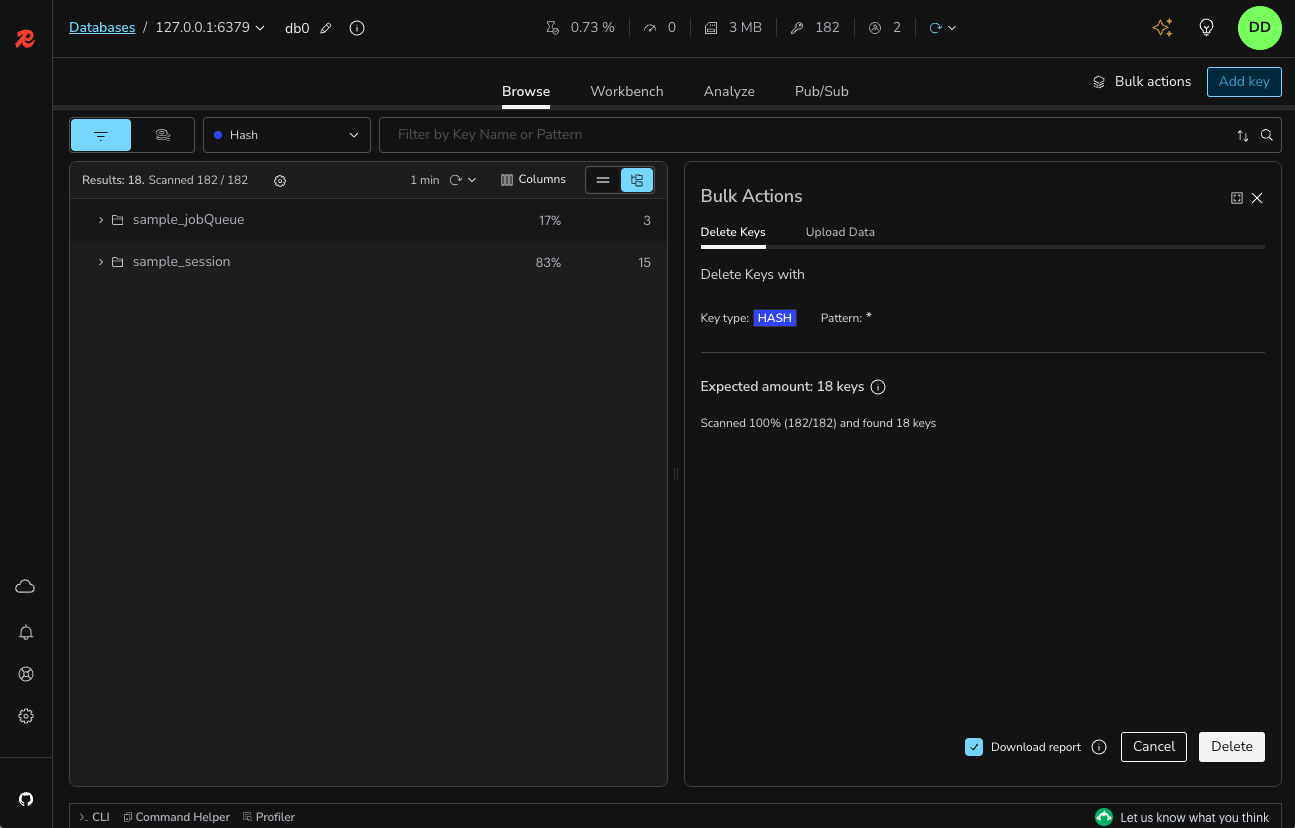Click the Add key button
1295x828 pixels.
1244,82
